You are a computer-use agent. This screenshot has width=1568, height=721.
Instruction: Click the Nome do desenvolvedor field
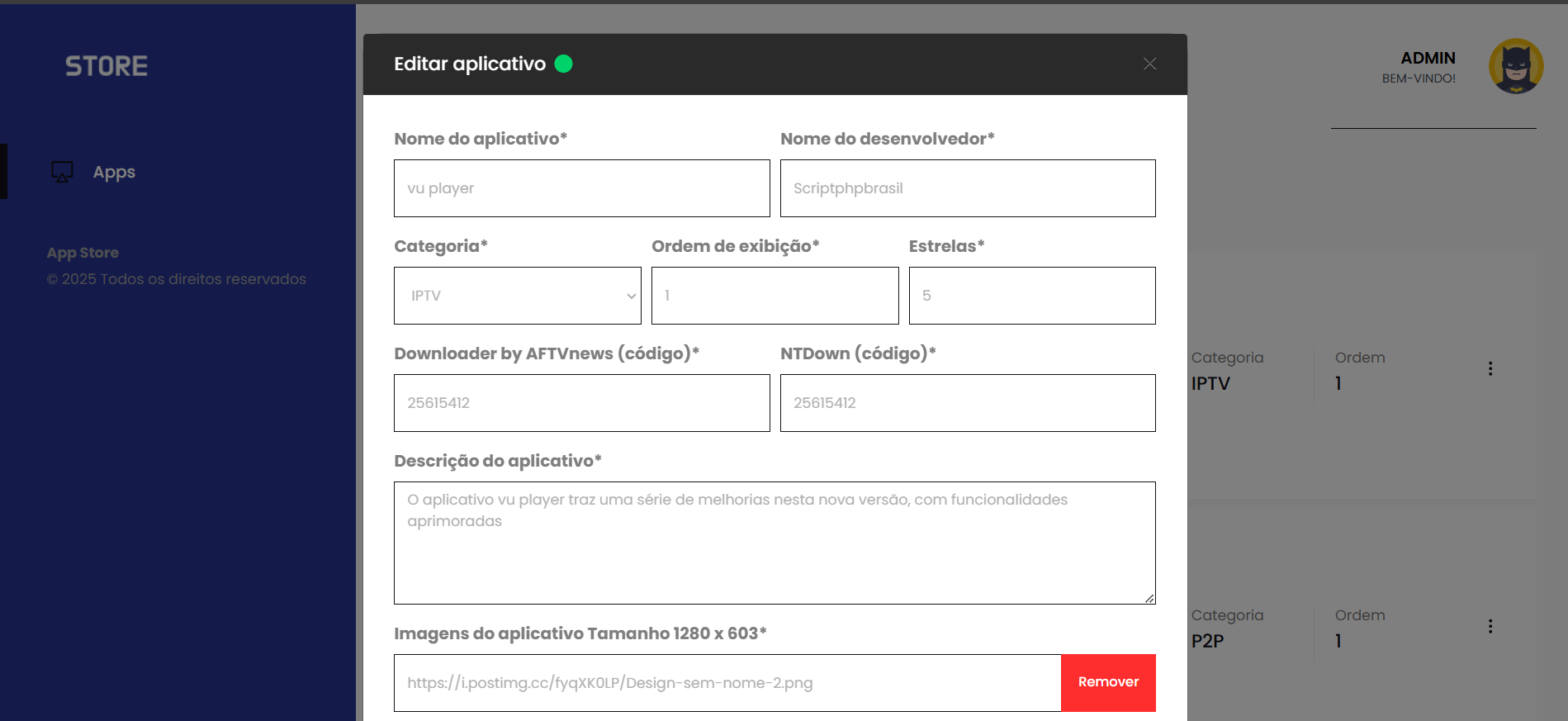[968, 188]
